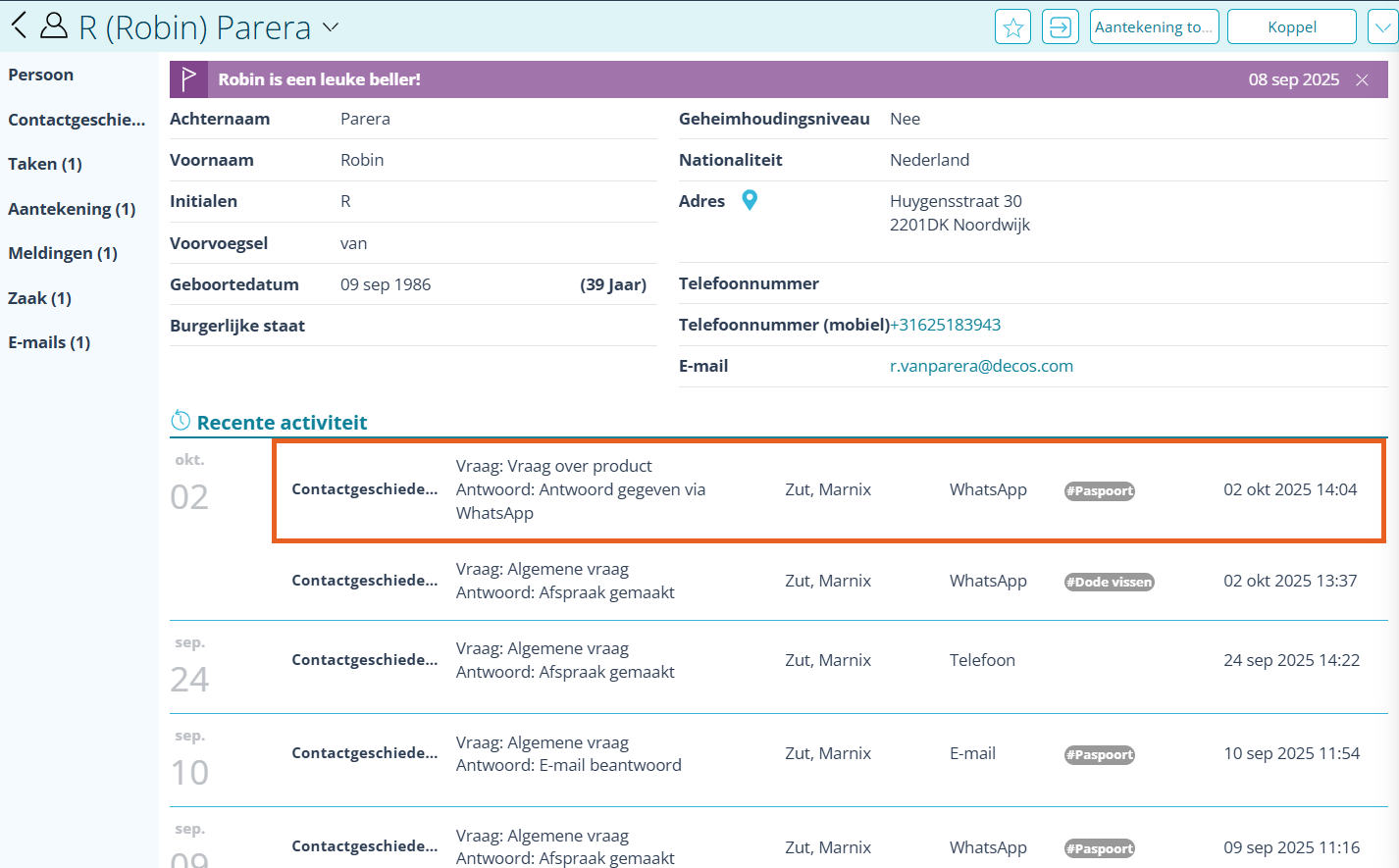Click the #Dode vissen tag

1110,582
